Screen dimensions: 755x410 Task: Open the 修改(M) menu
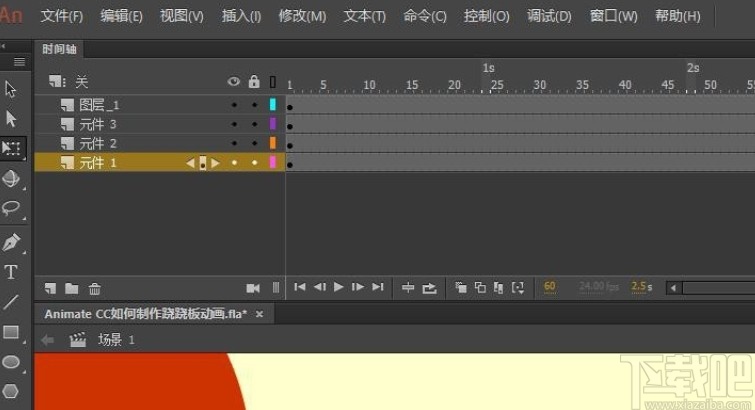pyautogui.click(x=302, y=16)
